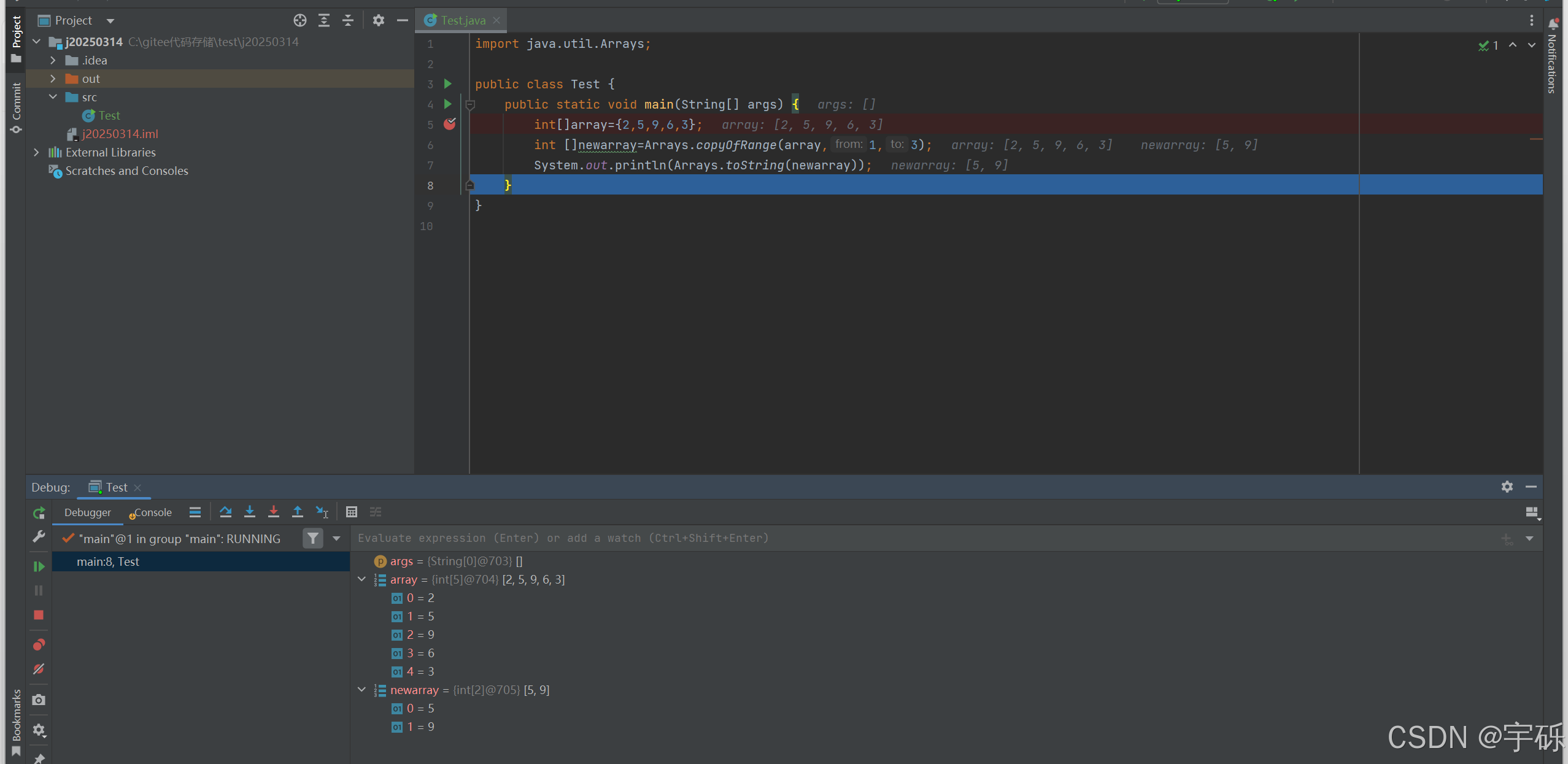Screen dimensions: 1568x764
Task: Stop the debug session with red square
Action: click(x=39, y=615)
